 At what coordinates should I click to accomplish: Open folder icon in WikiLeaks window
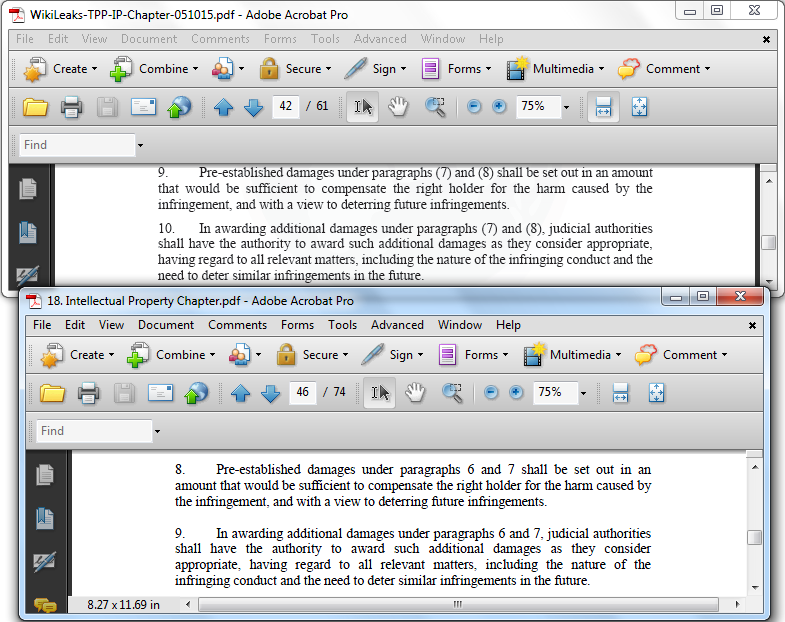pos(35,107)
